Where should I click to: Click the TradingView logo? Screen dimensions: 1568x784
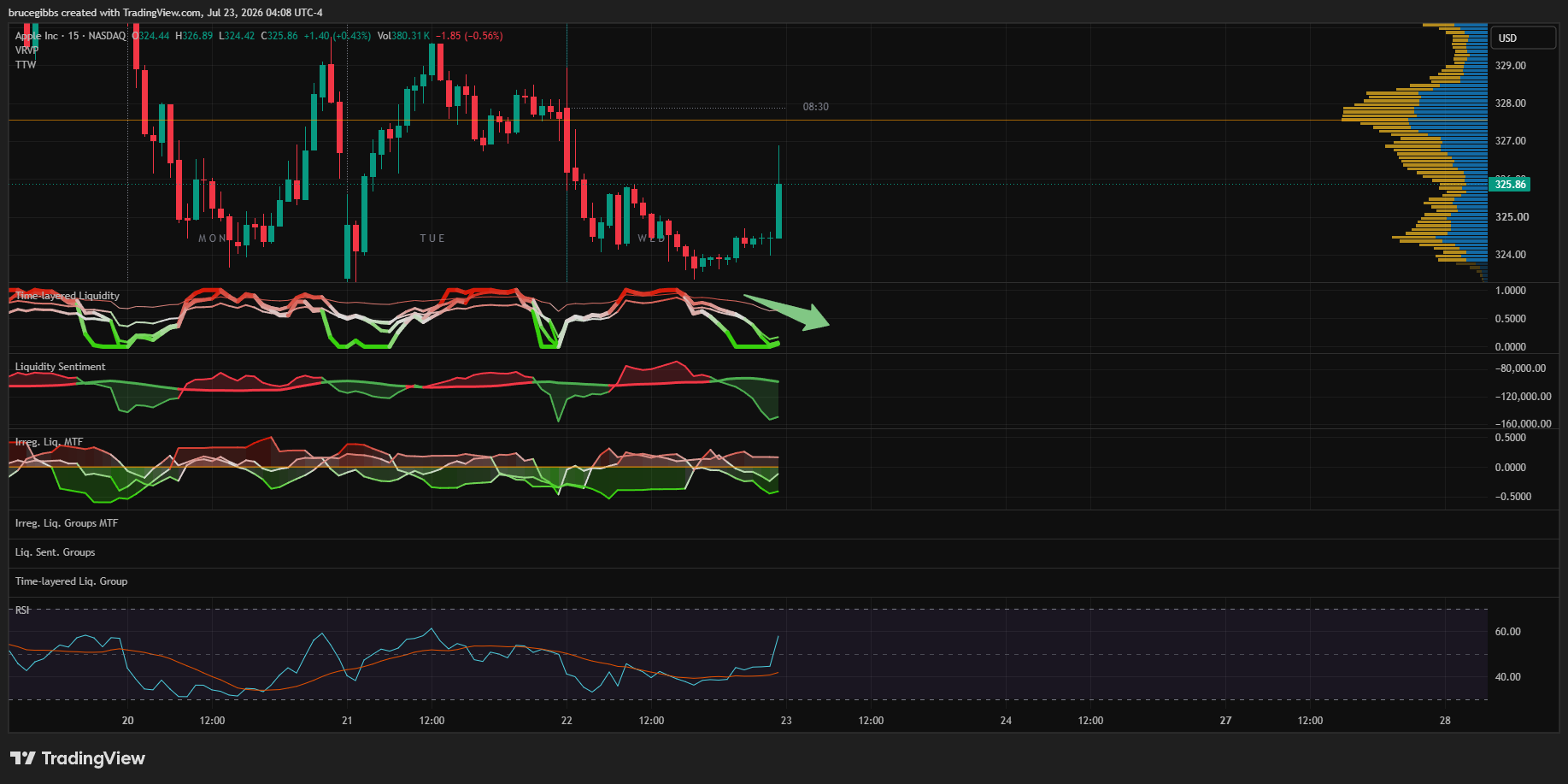[x=78, y=758]
